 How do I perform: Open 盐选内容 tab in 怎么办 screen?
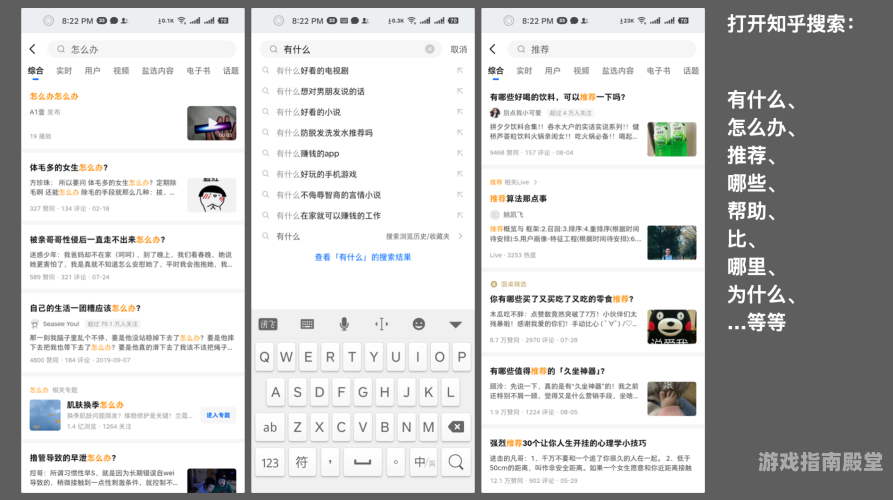158,71
